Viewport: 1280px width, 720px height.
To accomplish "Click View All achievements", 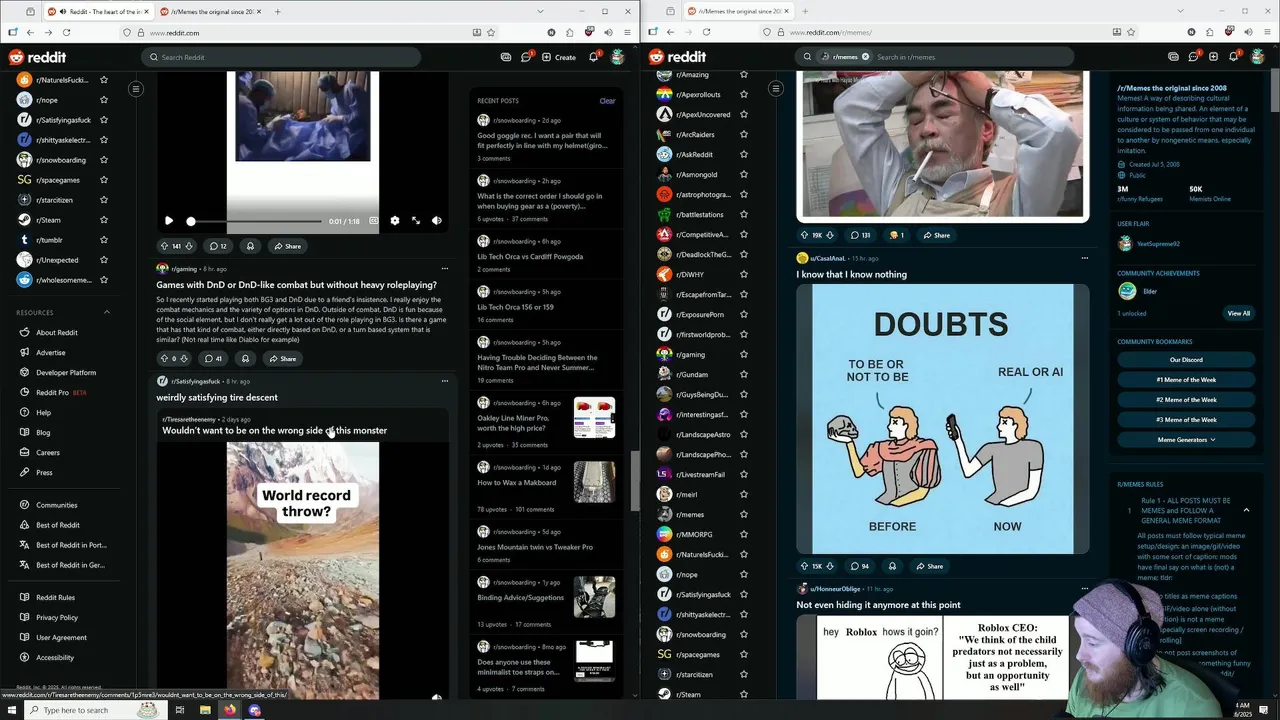I will [x=1239, y=313].
